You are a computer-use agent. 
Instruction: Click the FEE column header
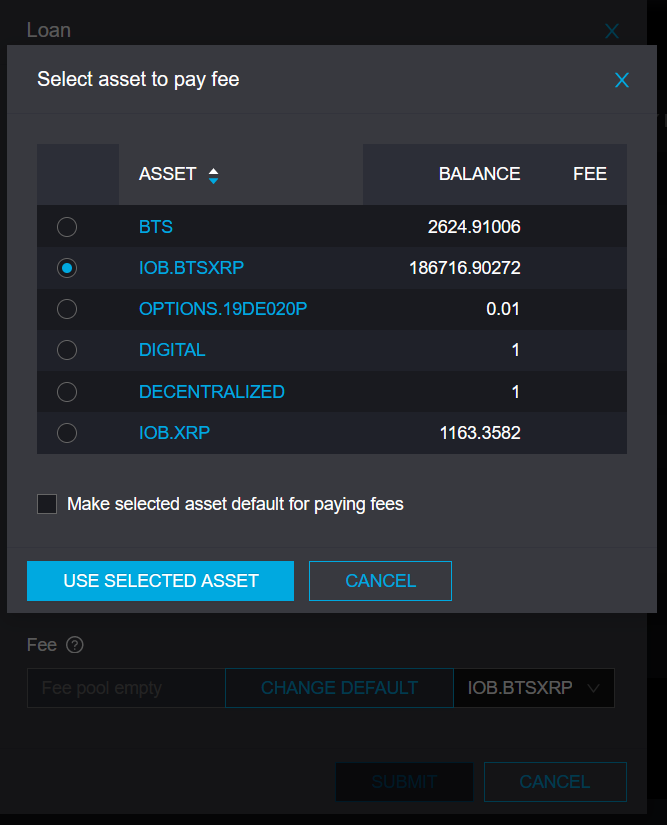click(x=590, y=174)
